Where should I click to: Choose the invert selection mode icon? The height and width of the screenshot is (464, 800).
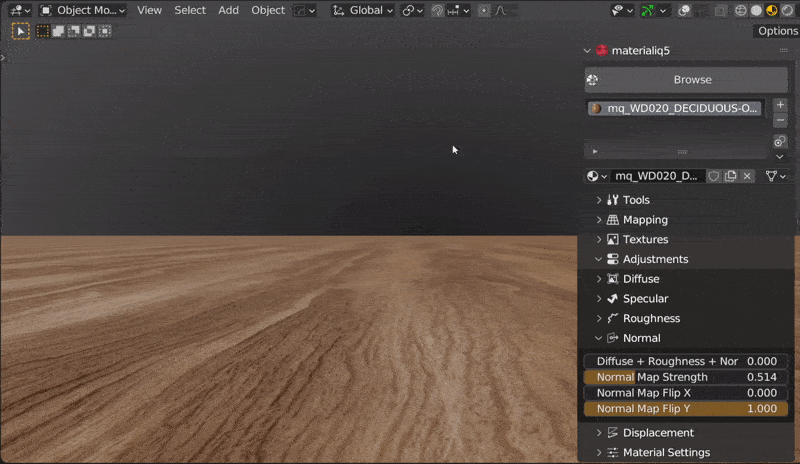pos(89,31)
